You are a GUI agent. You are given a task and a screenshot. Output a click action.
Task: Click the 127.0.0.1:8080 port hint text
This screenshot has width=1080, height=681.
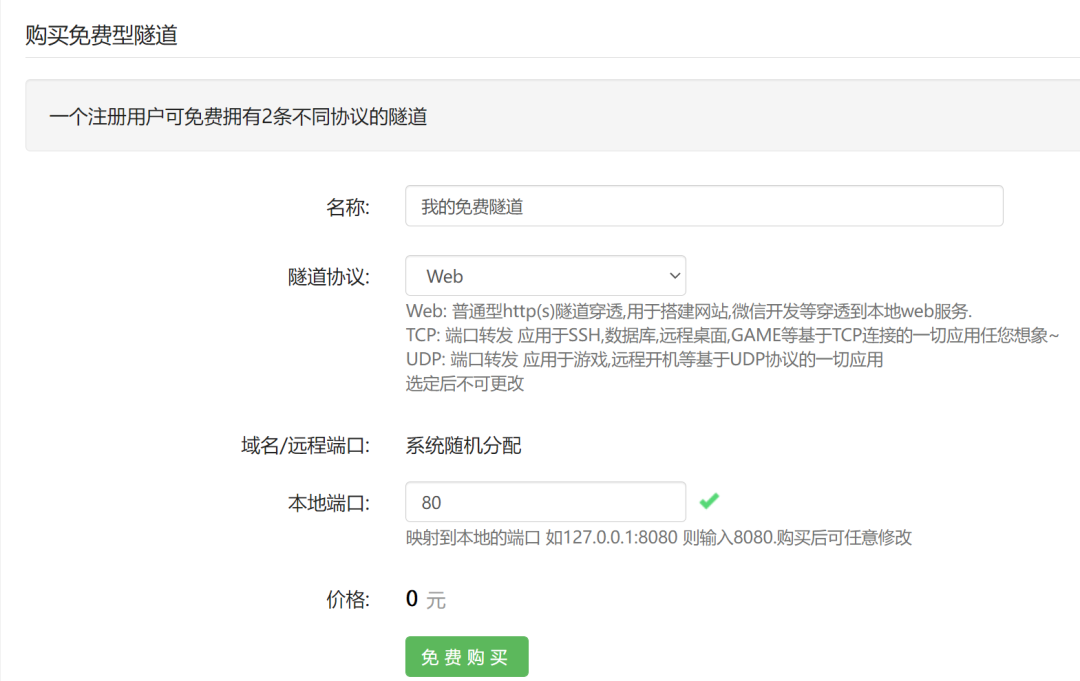(658, 537)
